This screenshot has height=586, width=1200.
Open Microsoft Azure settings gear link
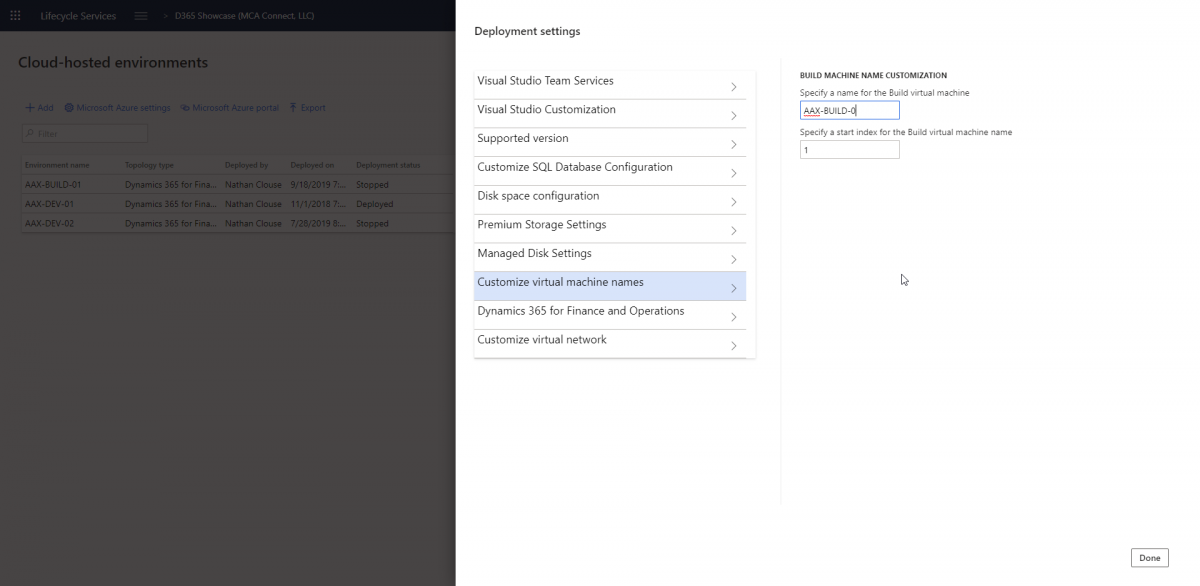click(117, 108)
